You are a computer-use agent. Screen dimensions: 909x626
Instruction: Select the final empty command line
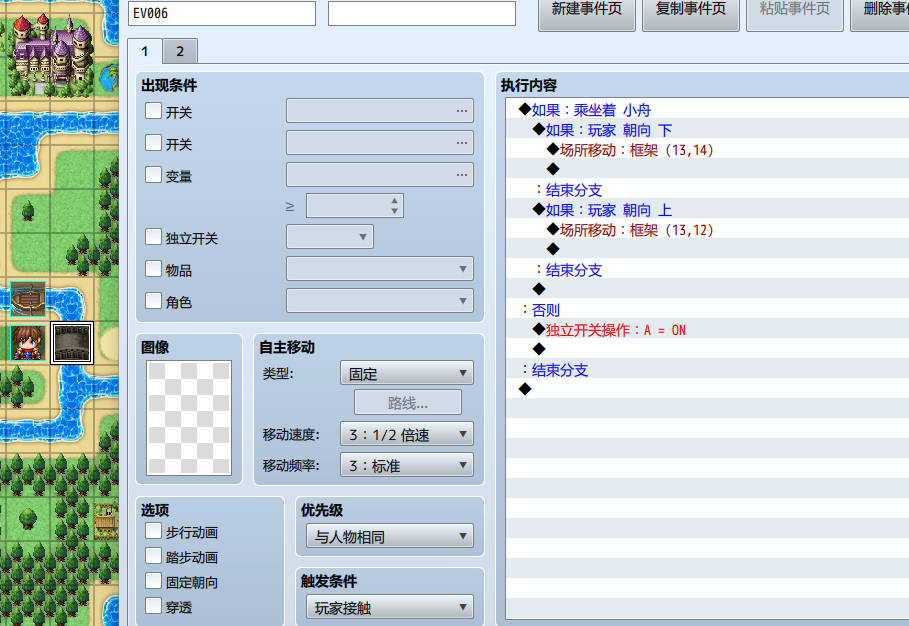click(707, 390)
